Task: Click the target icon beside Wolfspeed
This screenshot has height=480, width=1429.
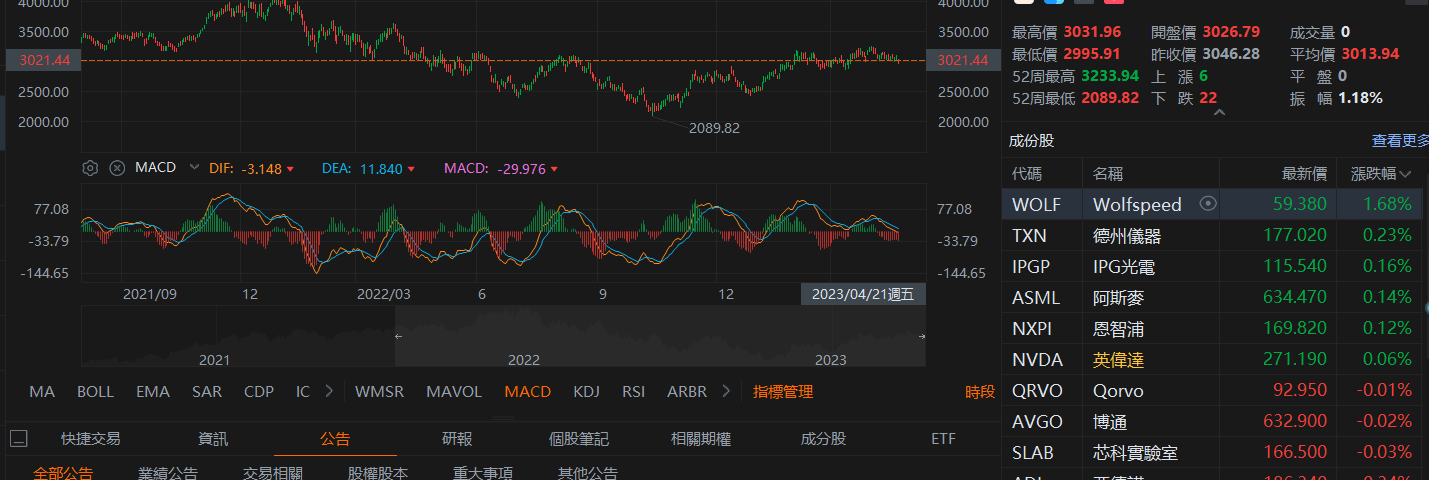Action: (1208, 204)
